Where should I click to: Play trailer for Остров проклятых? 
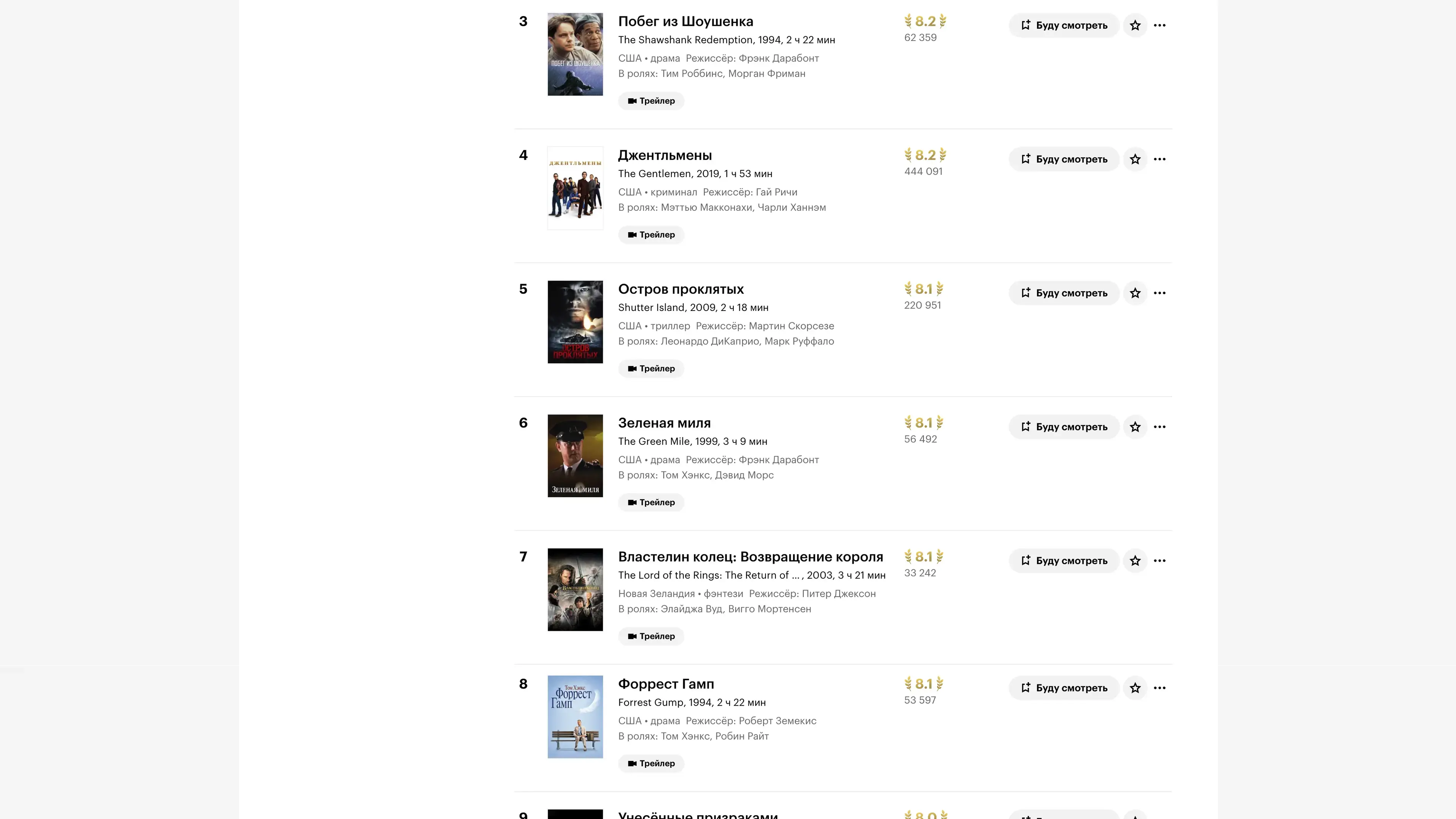click(x=651, y=369)
